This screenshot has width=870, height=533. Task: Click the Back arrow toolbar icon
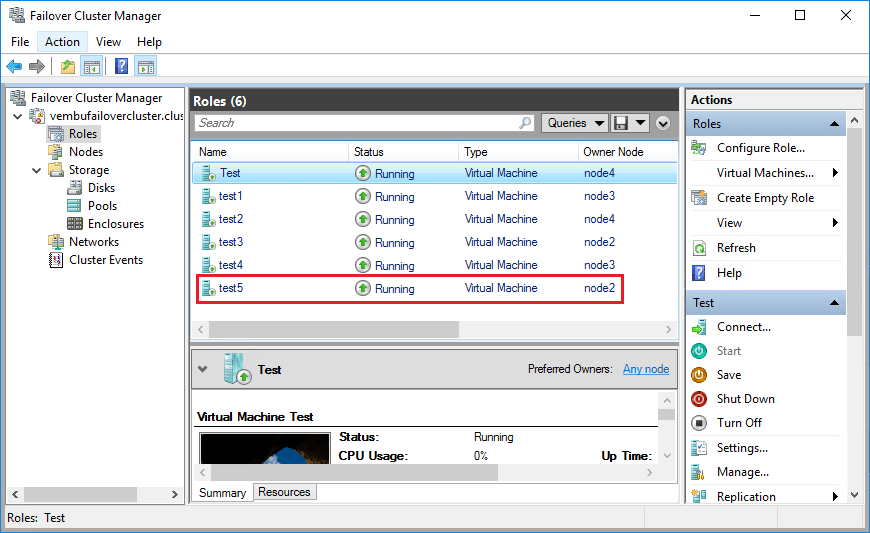[14, 67]
